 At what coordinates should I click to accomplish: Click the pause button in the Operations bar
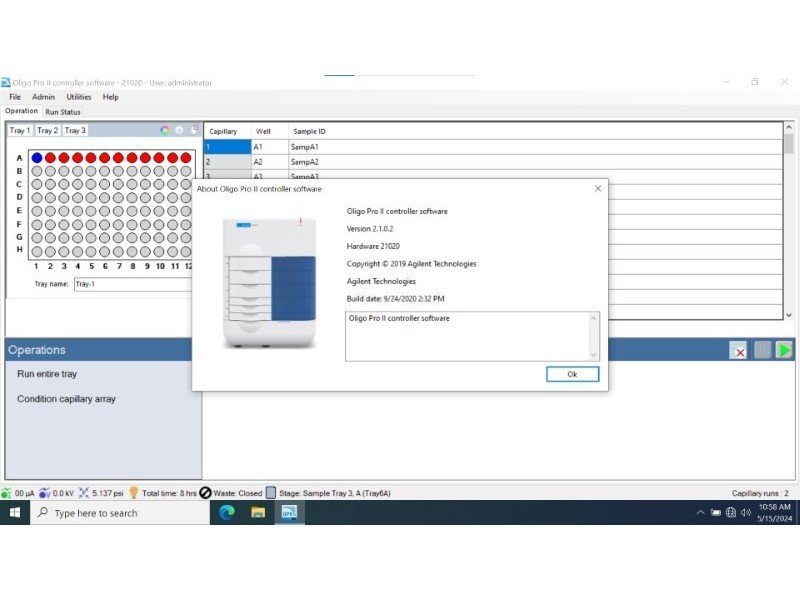(762, 350)
